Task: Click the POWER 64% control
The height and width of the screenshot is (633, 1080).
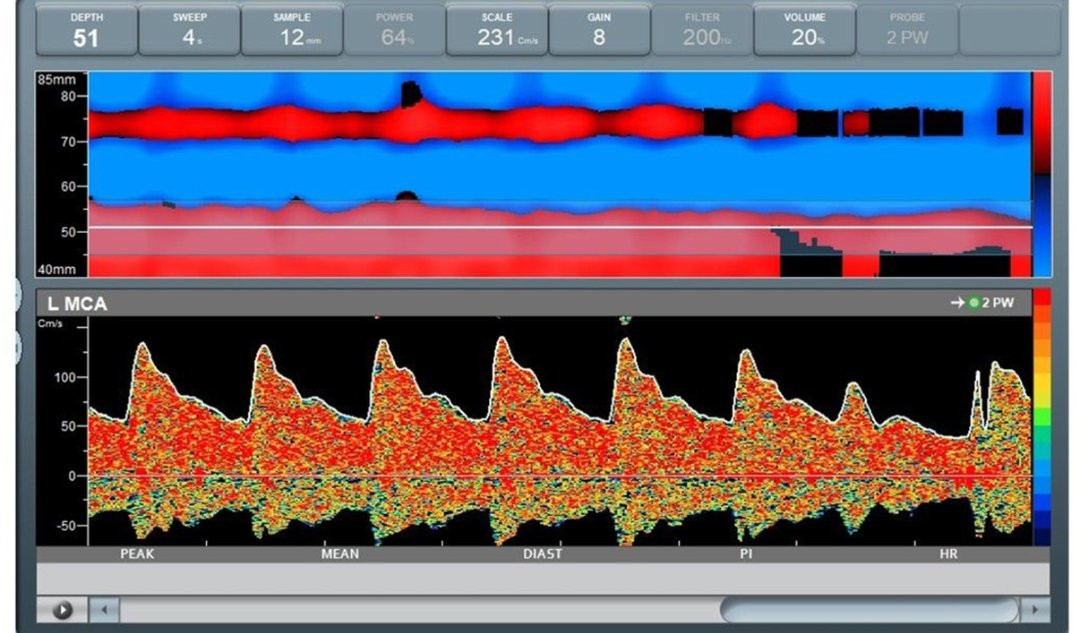Action: 394,29
